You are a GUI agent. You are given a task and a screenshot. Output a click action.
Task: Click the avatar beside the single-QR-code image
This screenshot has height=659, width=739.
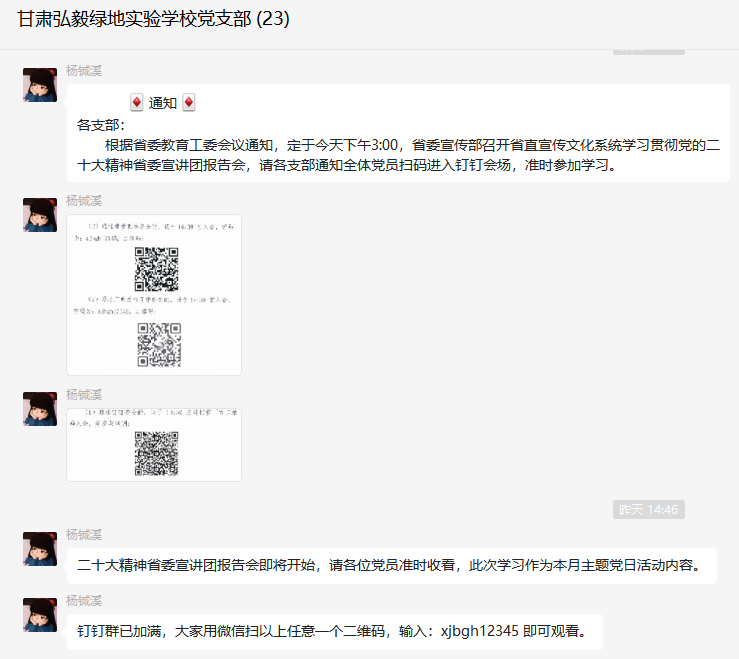(x=40, y=409)
